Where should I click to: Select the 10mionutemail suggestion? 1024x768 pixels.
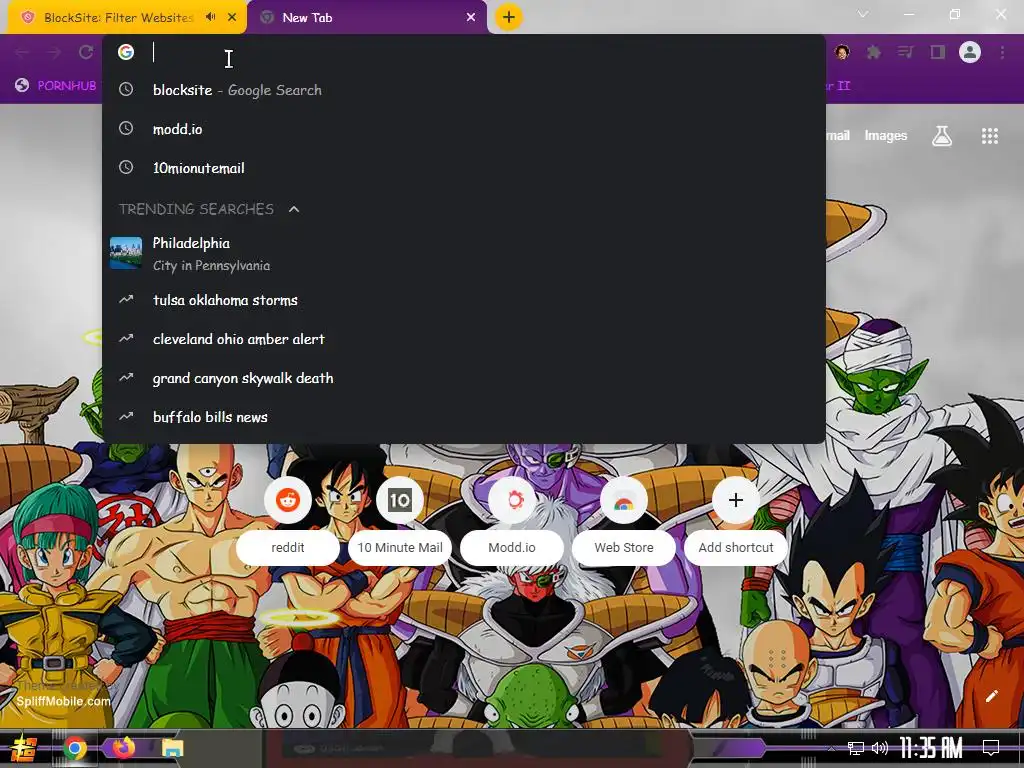pos(464,168)
